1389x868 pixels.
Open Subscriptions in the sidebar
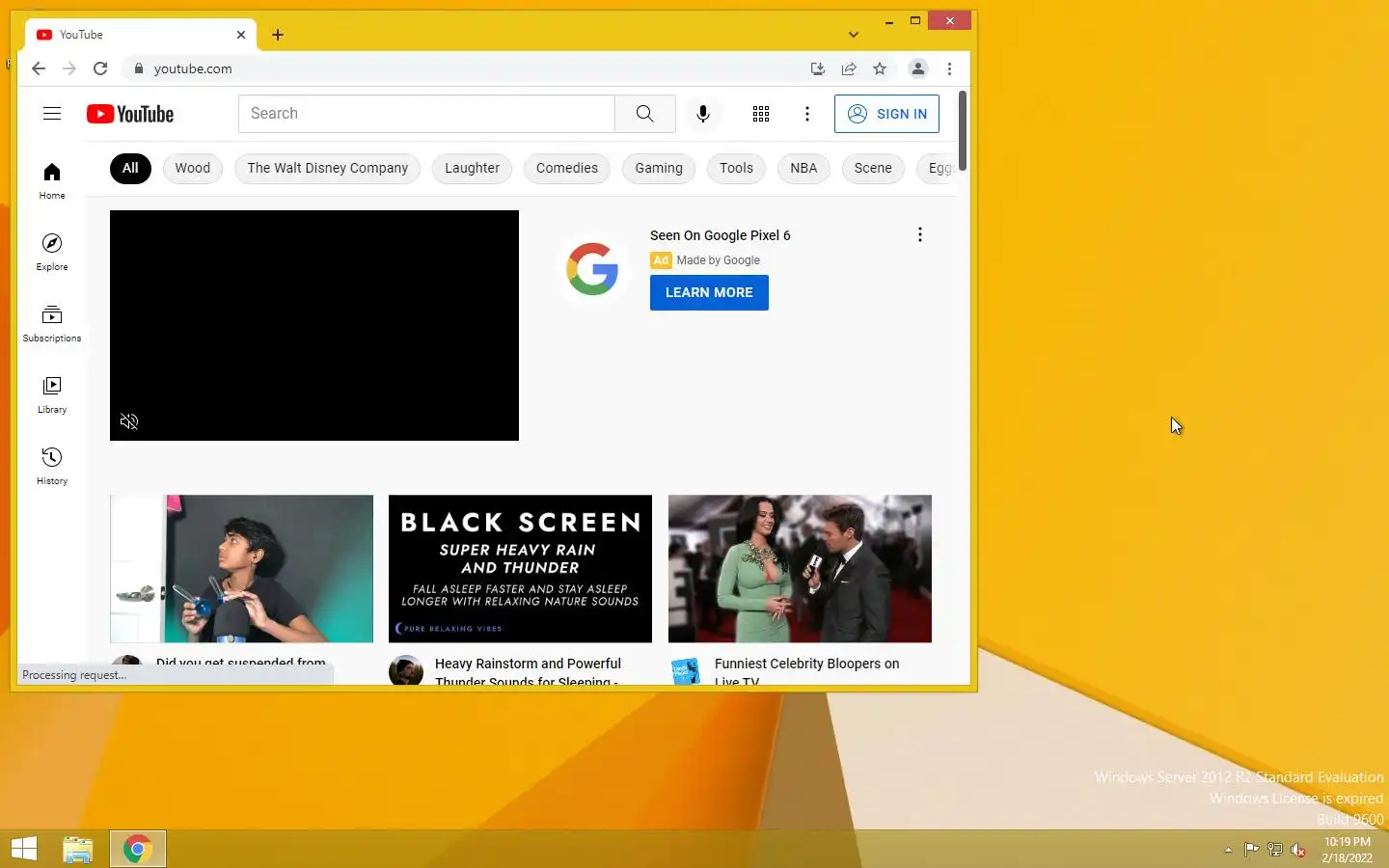click(x=52, y=323)
